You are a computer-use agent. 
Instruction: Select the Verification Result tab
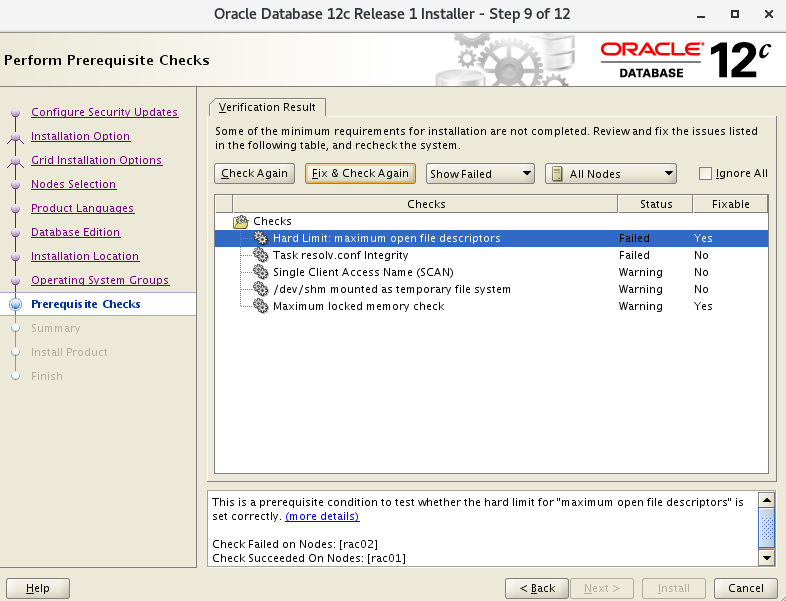(267, 107)
